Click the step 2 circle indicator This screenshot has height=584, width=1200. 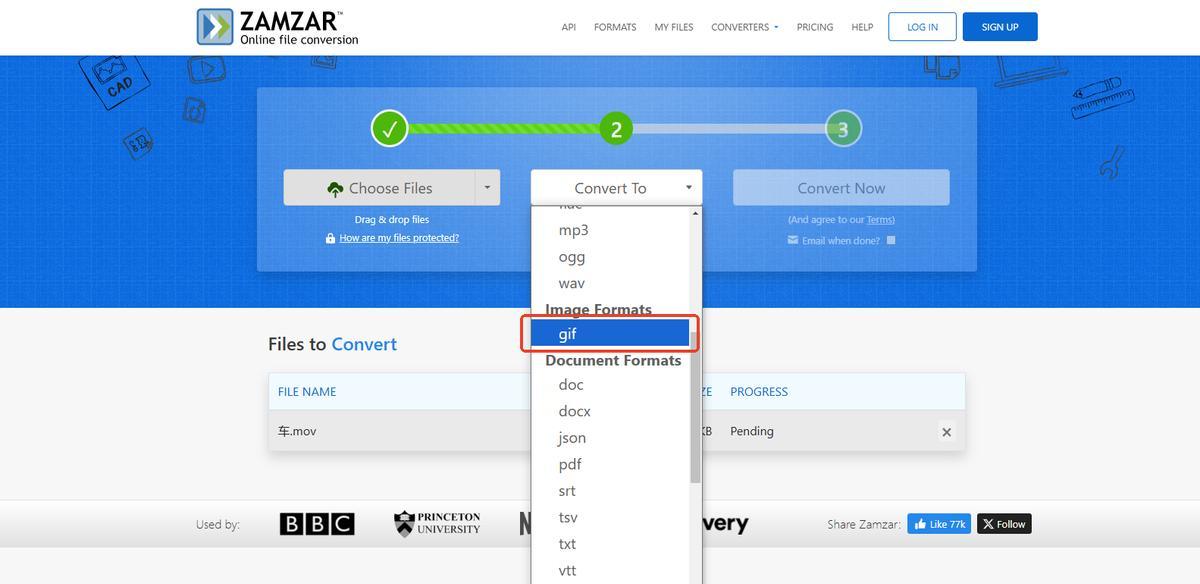point(616,129)
